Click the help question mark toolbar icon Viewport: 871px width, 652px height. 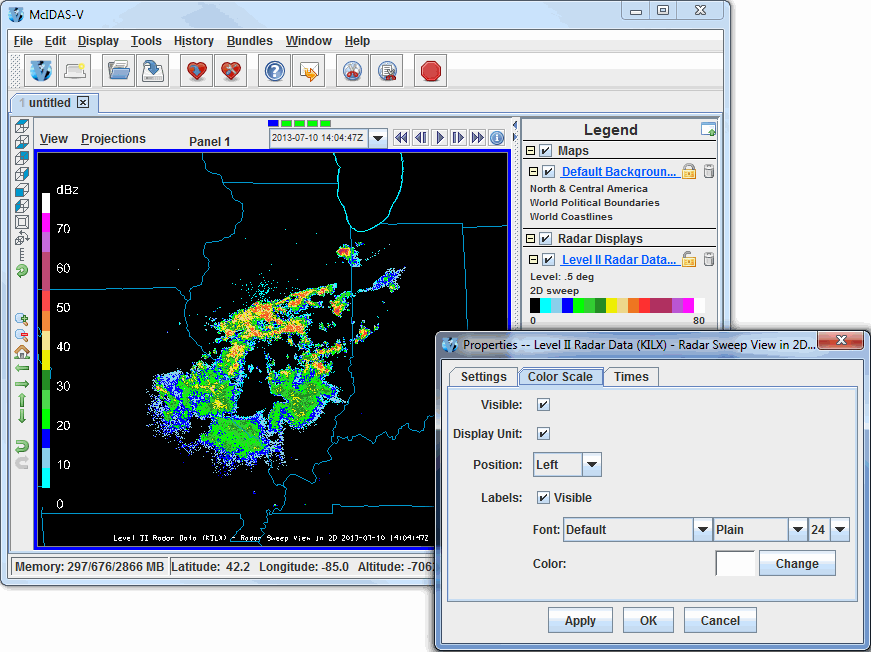274,71
